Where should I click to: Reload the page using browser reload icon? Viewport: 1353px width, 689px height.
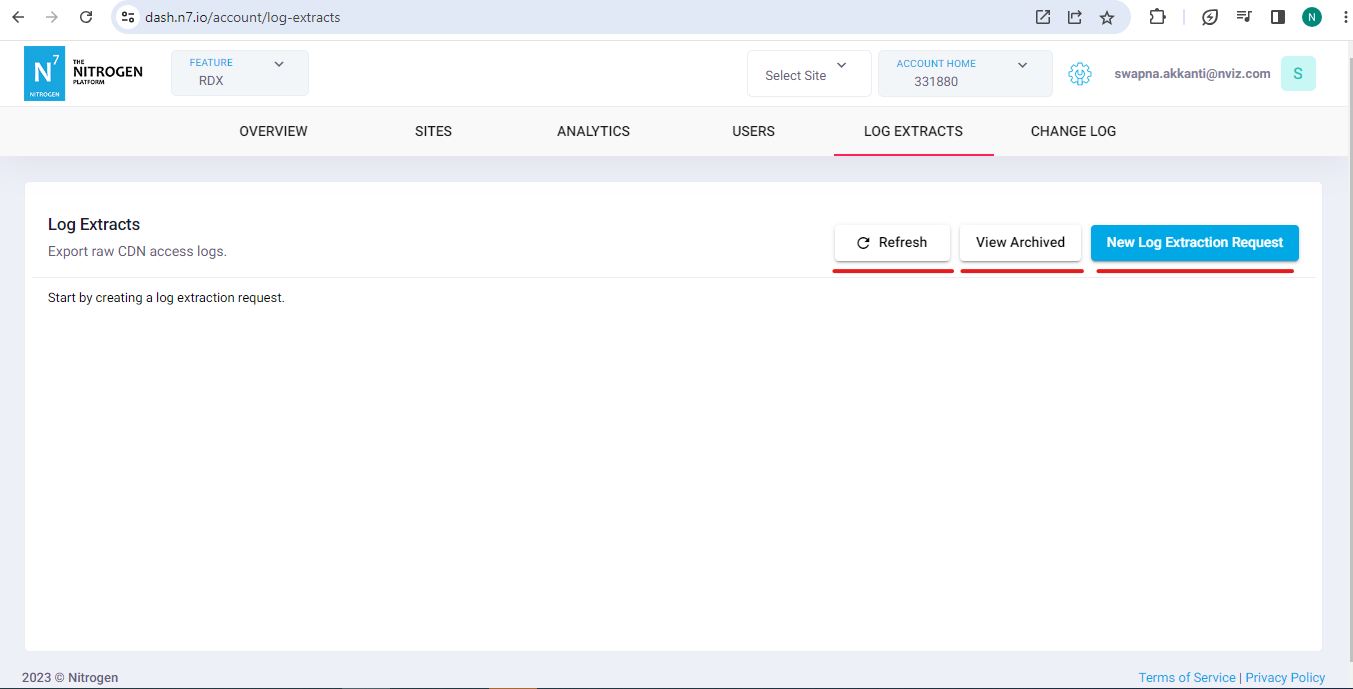pos(86,17)
